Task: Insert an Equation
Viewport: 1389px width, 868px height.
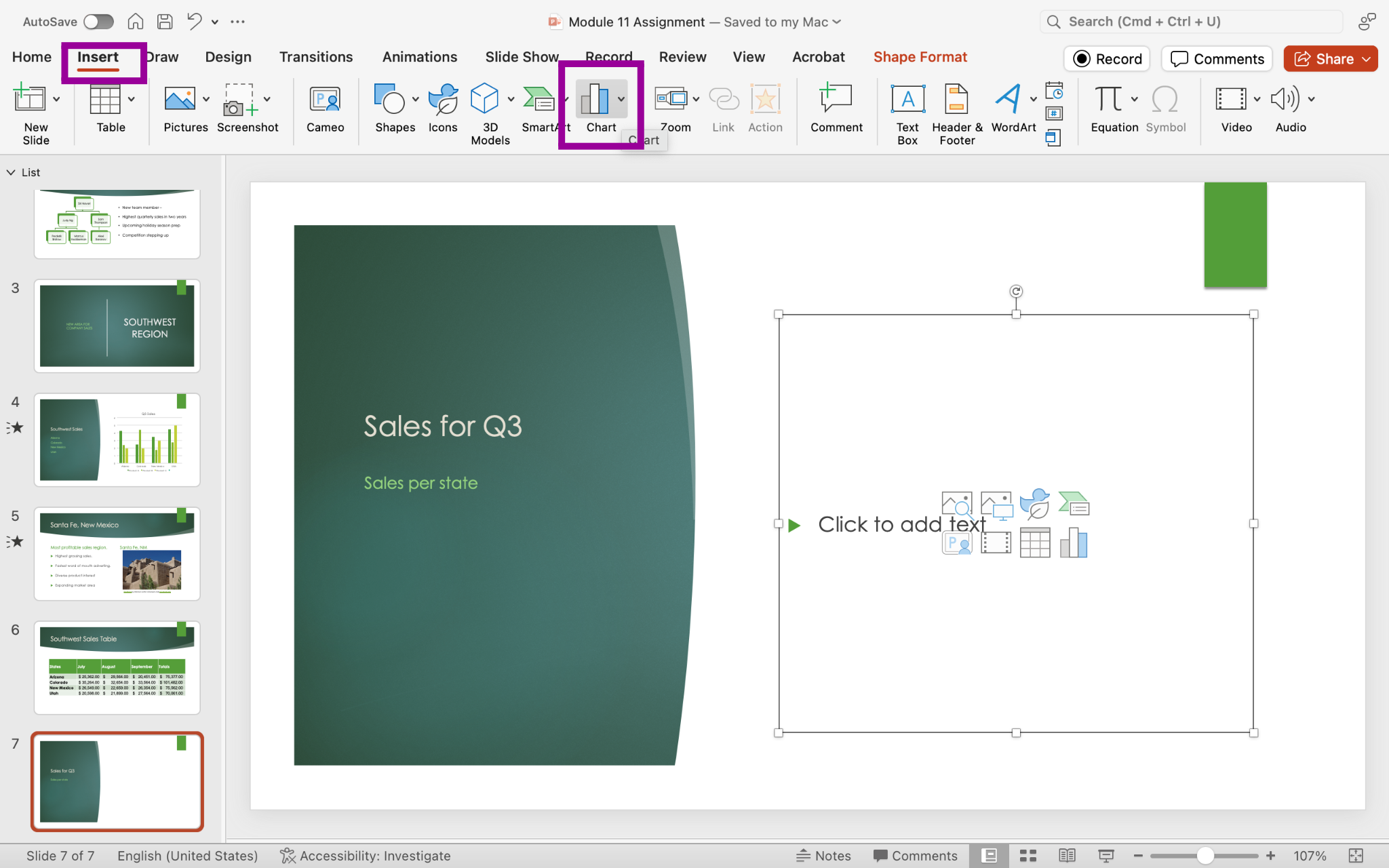Action: (x=1108, y=99)
